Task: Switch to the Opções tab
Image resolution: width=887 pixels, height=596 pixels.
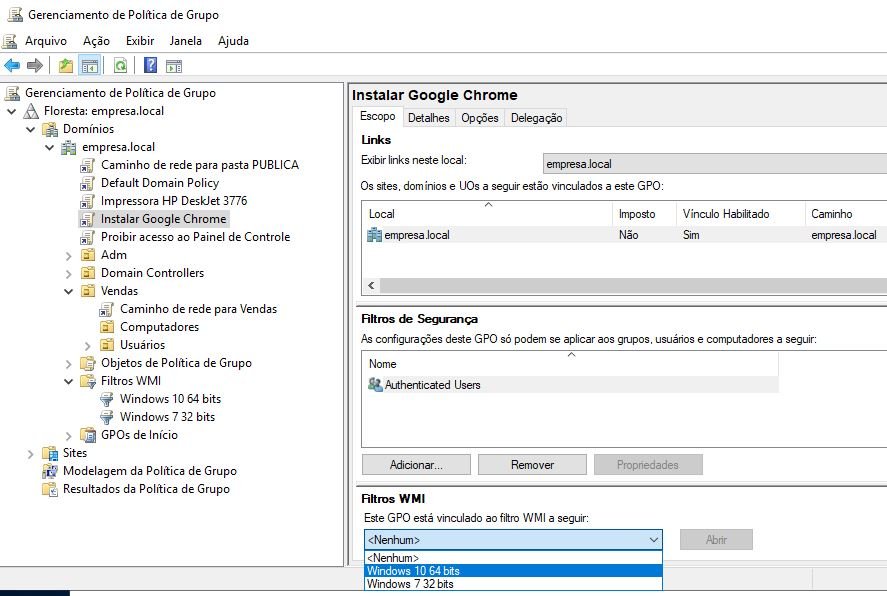Action: click(x=480, y=118)
